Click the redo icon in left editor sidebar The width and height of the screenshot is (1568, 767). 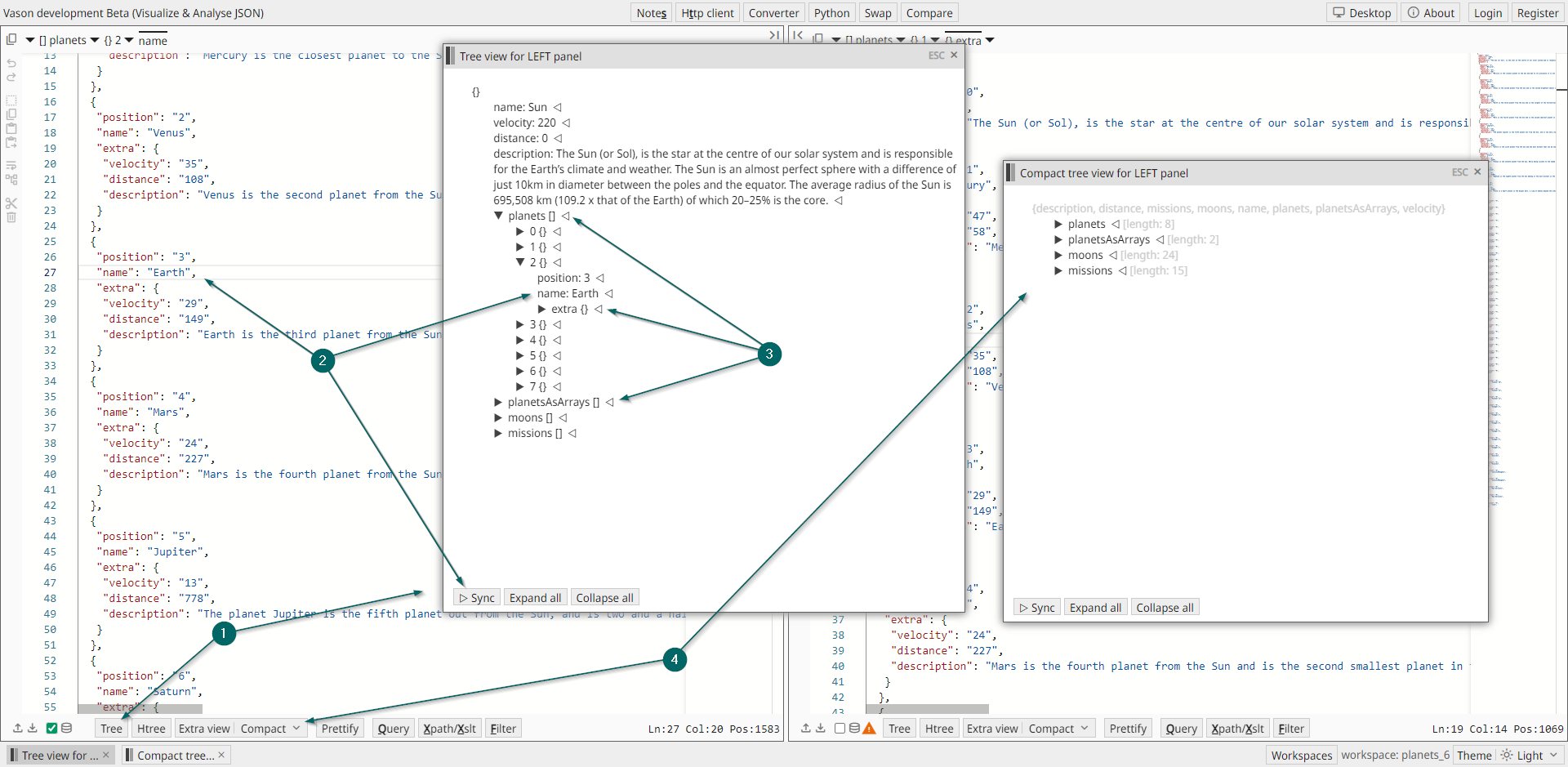11,78
